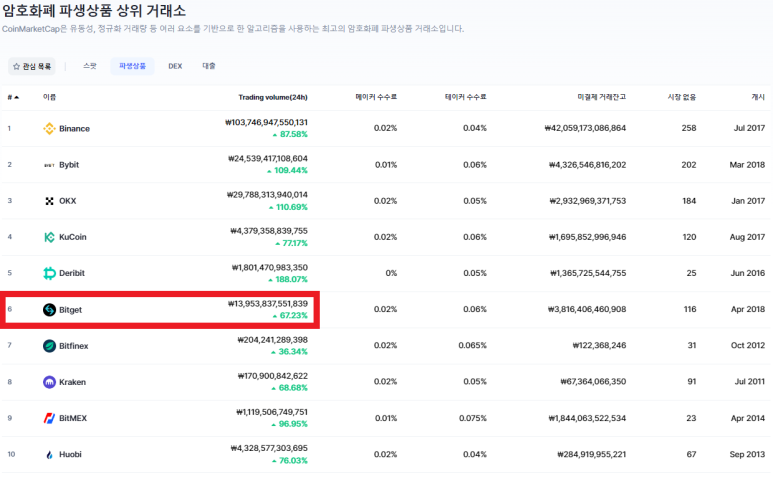Image resolution: width=773 pixels, height=479 pixels.
Task: Click the Kraken logo icon
Action: click(x=49, y=382)
